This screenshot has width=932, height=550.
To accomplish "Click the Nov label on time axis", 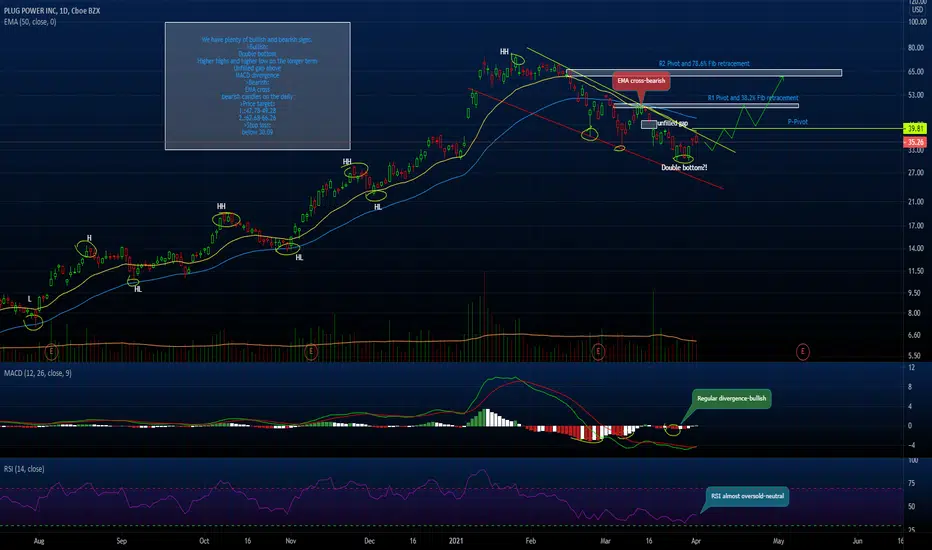I will point(291,541).
